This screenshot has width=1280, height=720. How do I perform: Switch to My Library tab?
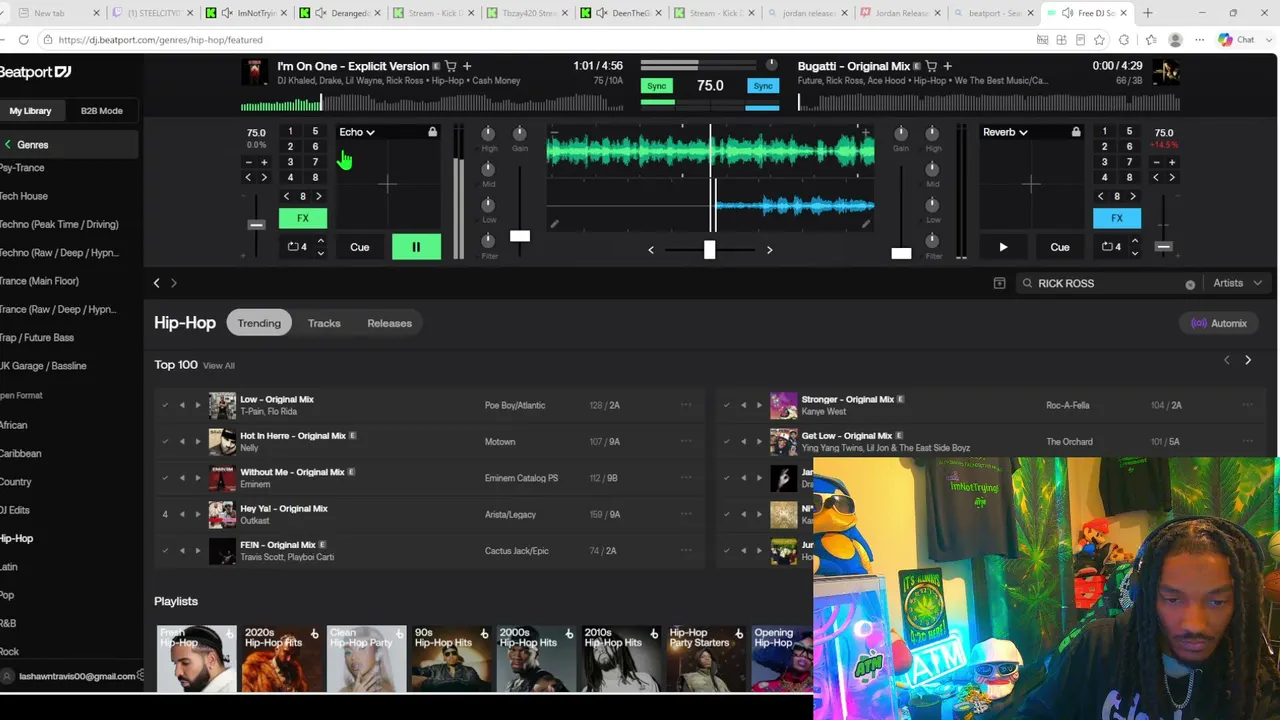point(31,111)
